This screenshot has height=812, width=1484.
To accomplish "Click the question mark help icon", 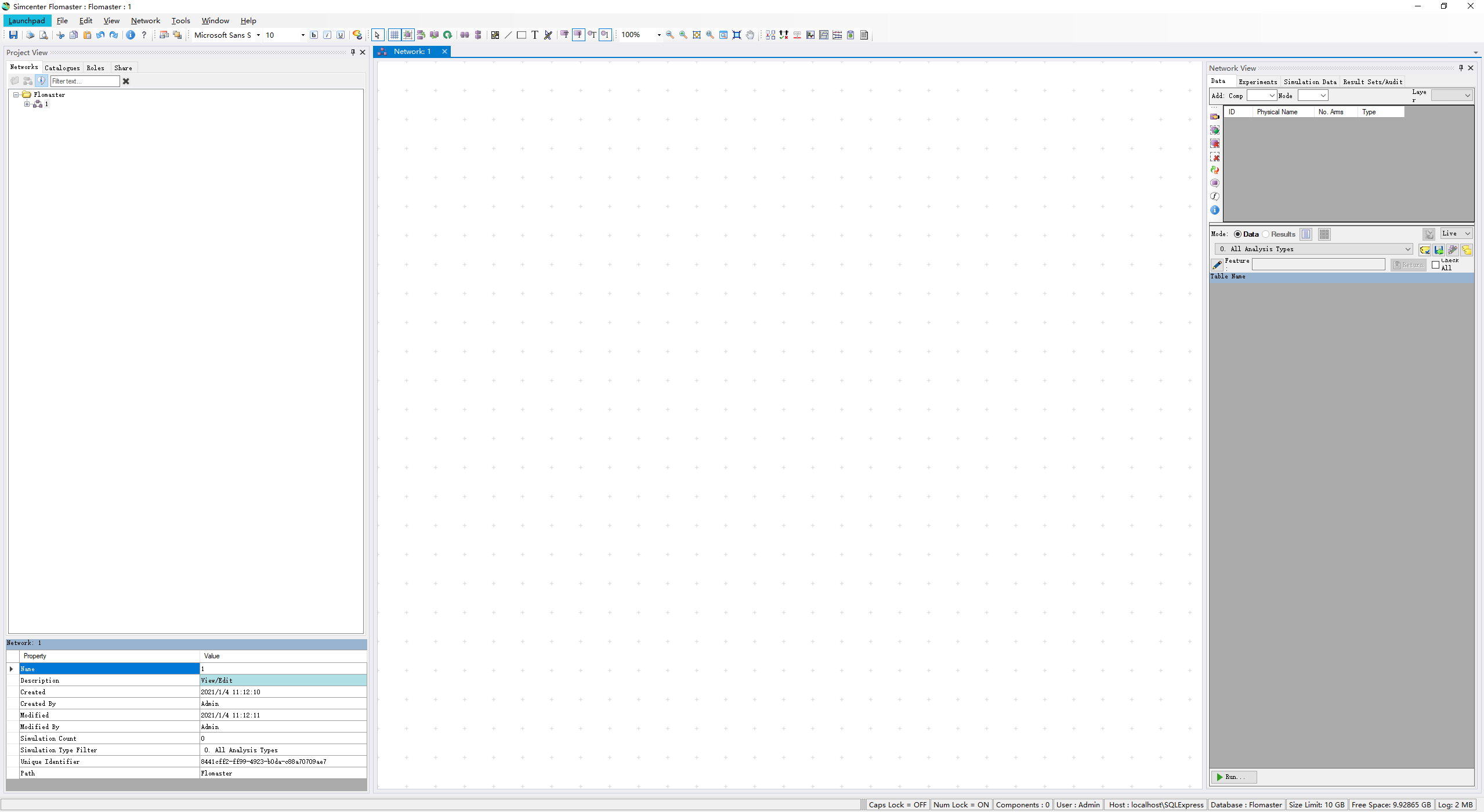I will click(x=144, y=35).
